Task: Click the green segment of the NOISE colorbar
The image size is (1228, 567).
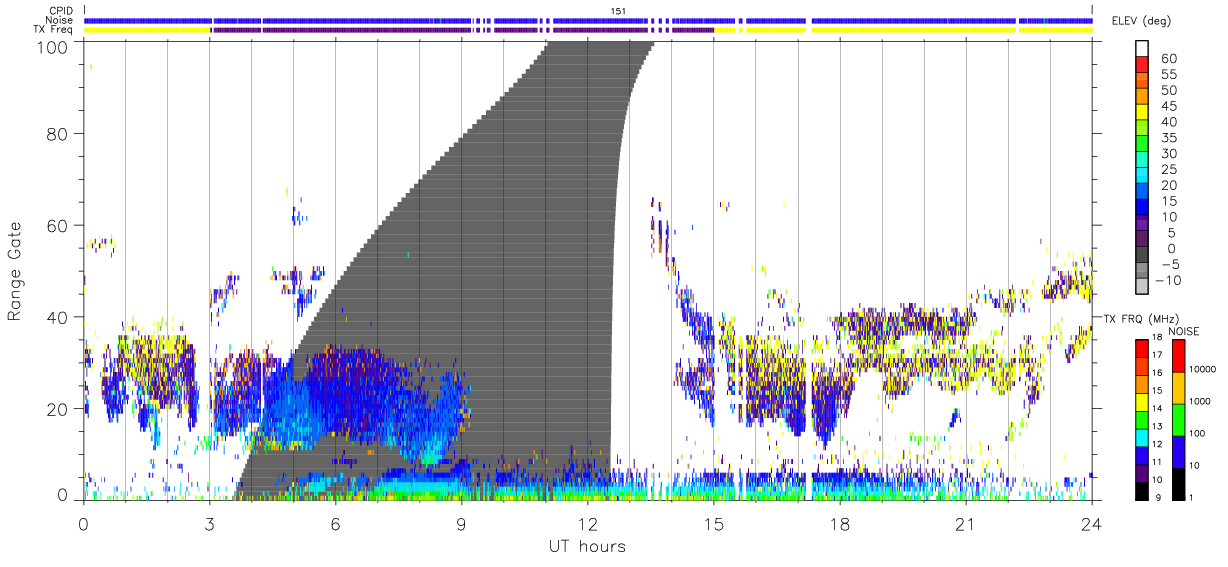Action: click(1178, 419)
